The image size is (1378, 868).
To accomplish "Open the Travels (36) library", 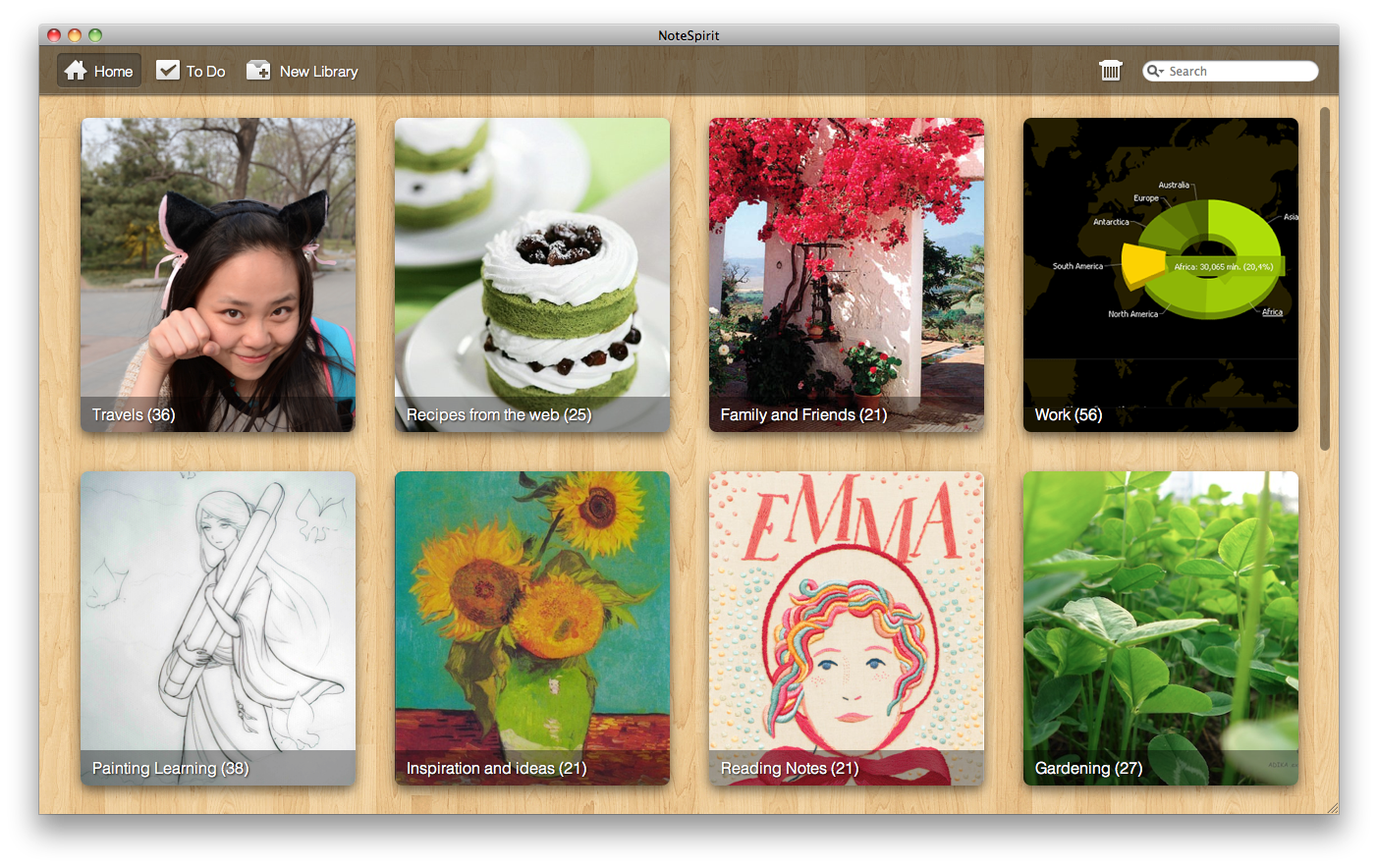I will 218,275.
